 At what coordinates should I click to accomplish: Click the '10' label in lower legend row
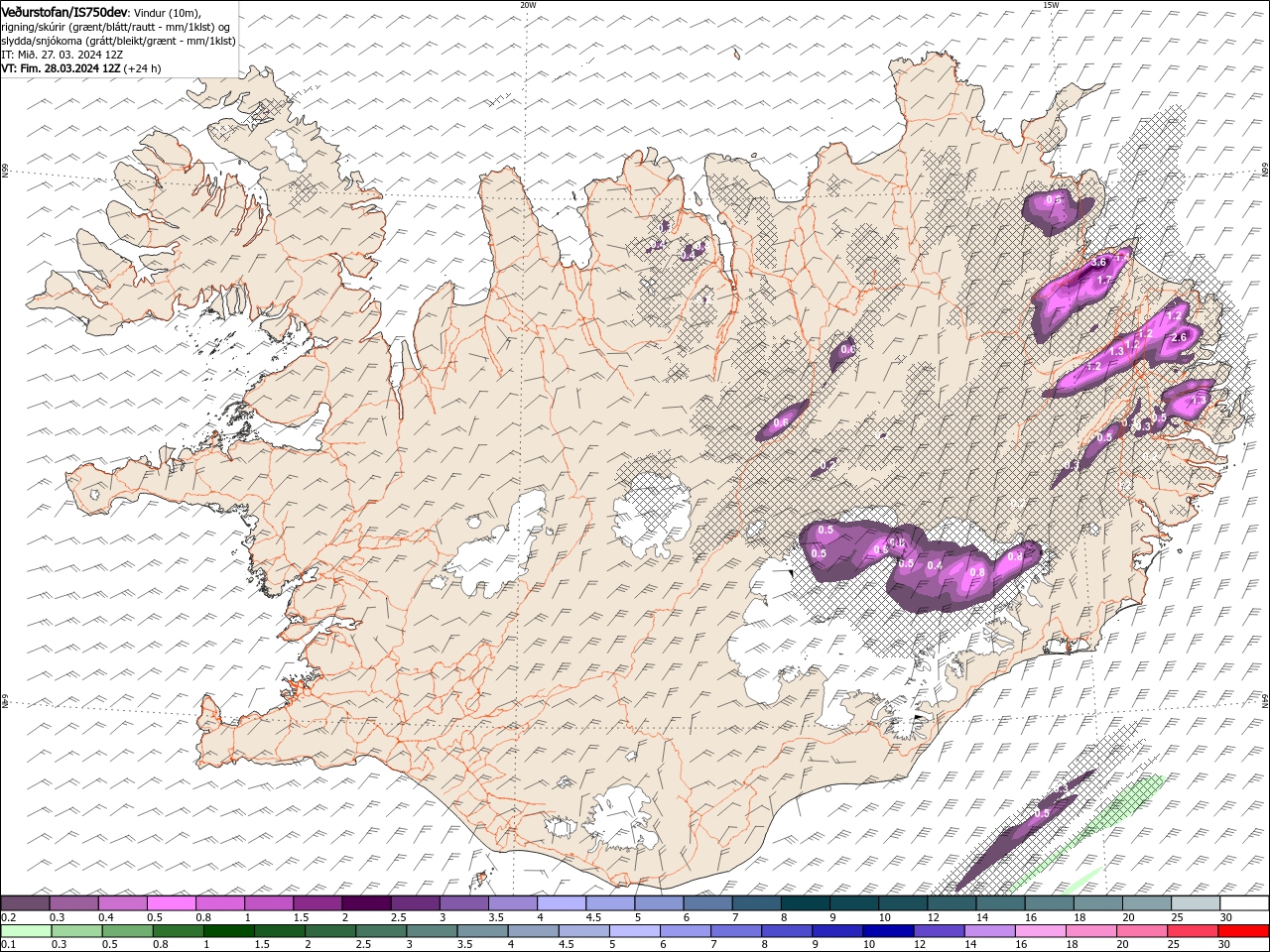coord(869,945)
